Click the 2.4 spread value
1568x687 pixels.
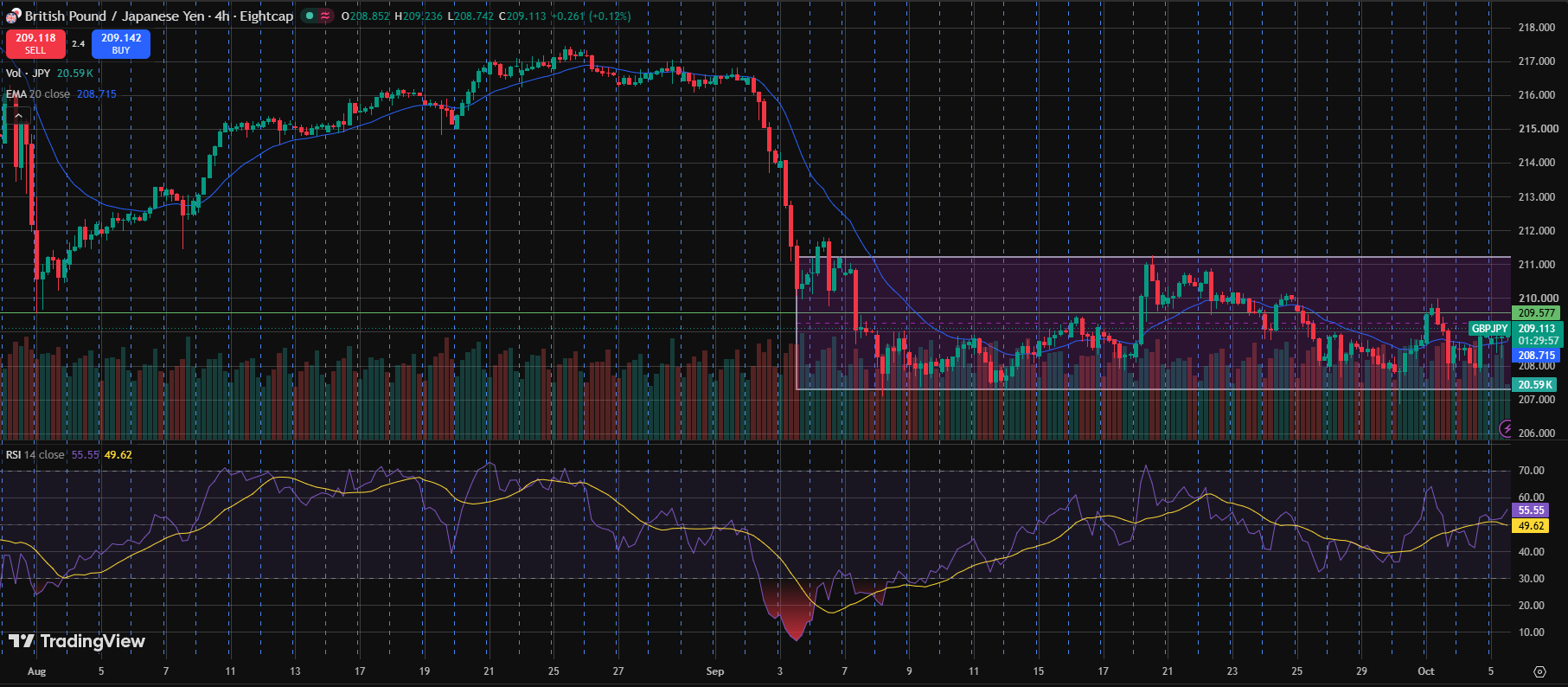pos(79,43)
